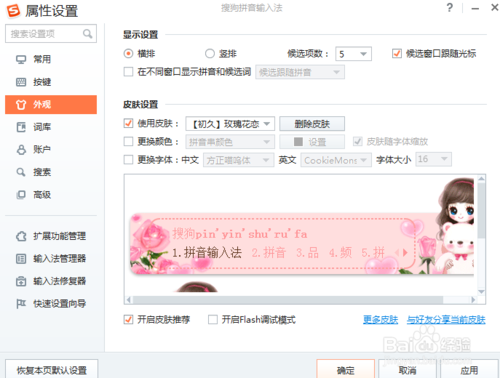Click the repair kit icon for 输入法修复器
Viewport: 500px width, 378px height.
[21, 281]
